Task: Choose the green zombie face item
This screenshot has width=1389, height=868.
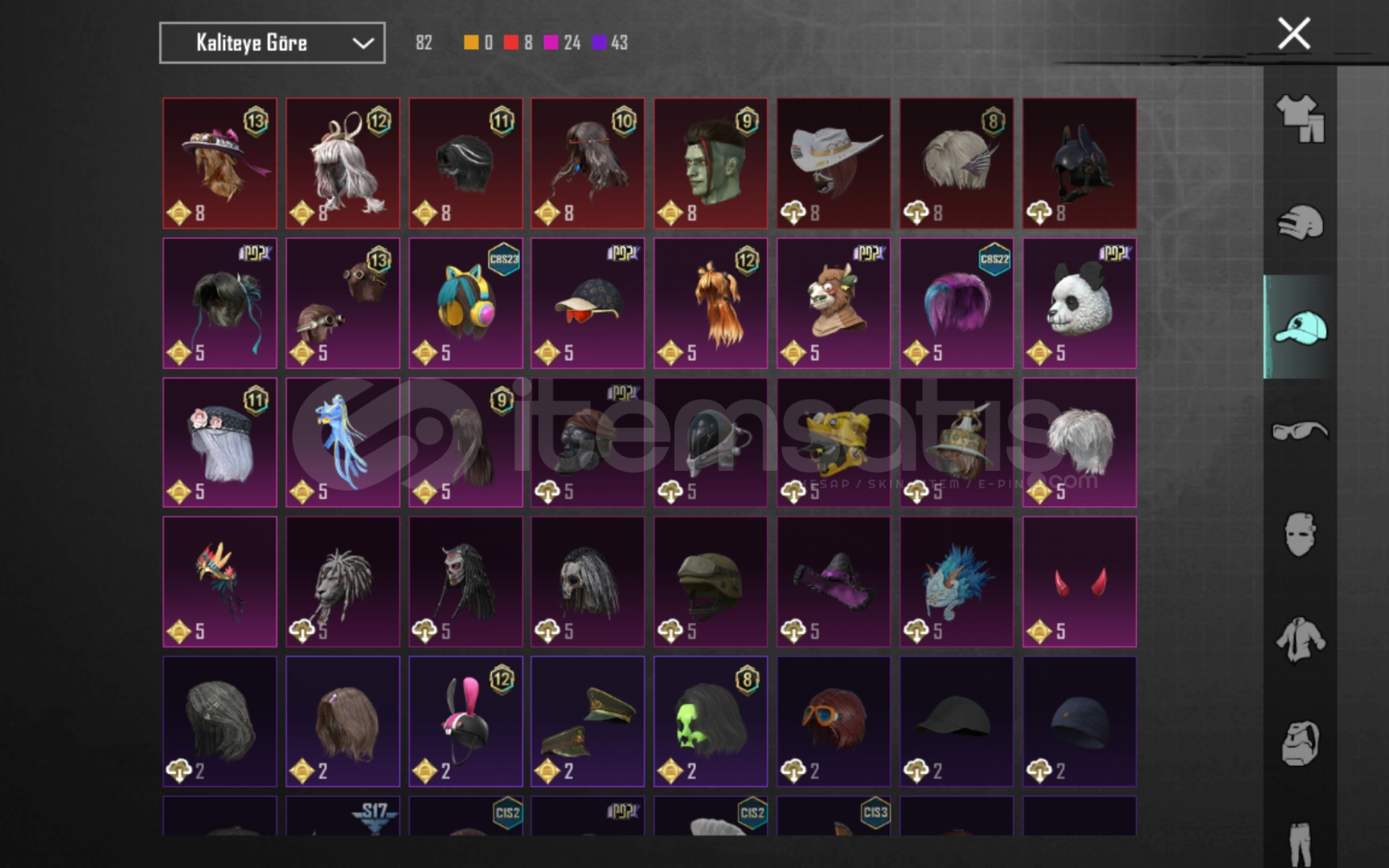Action: pyautogui.click(x=711, y=163)
